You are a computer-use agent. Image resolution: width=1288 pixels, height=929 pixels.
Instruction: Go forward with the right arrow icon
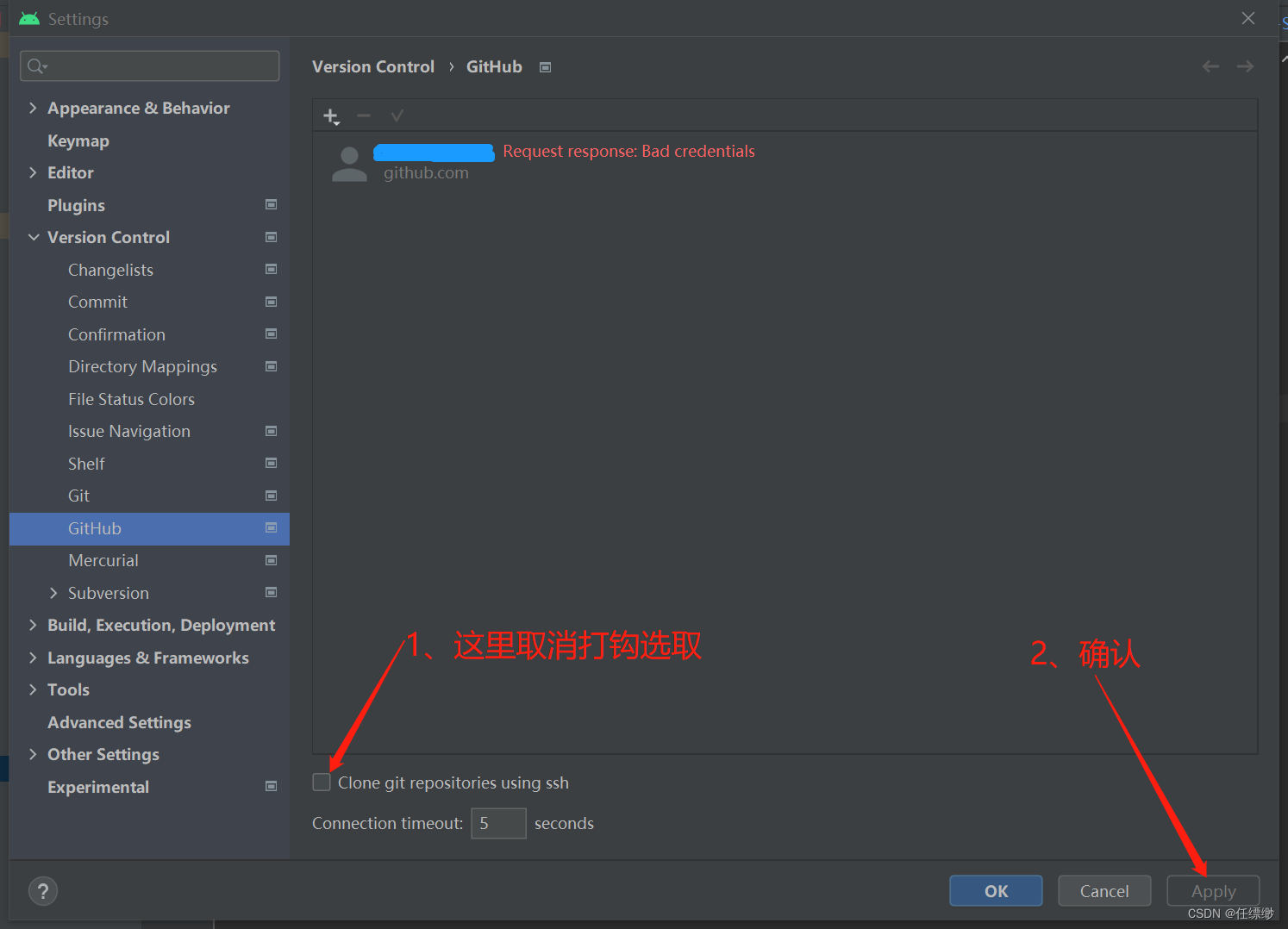pos(1245,66)
